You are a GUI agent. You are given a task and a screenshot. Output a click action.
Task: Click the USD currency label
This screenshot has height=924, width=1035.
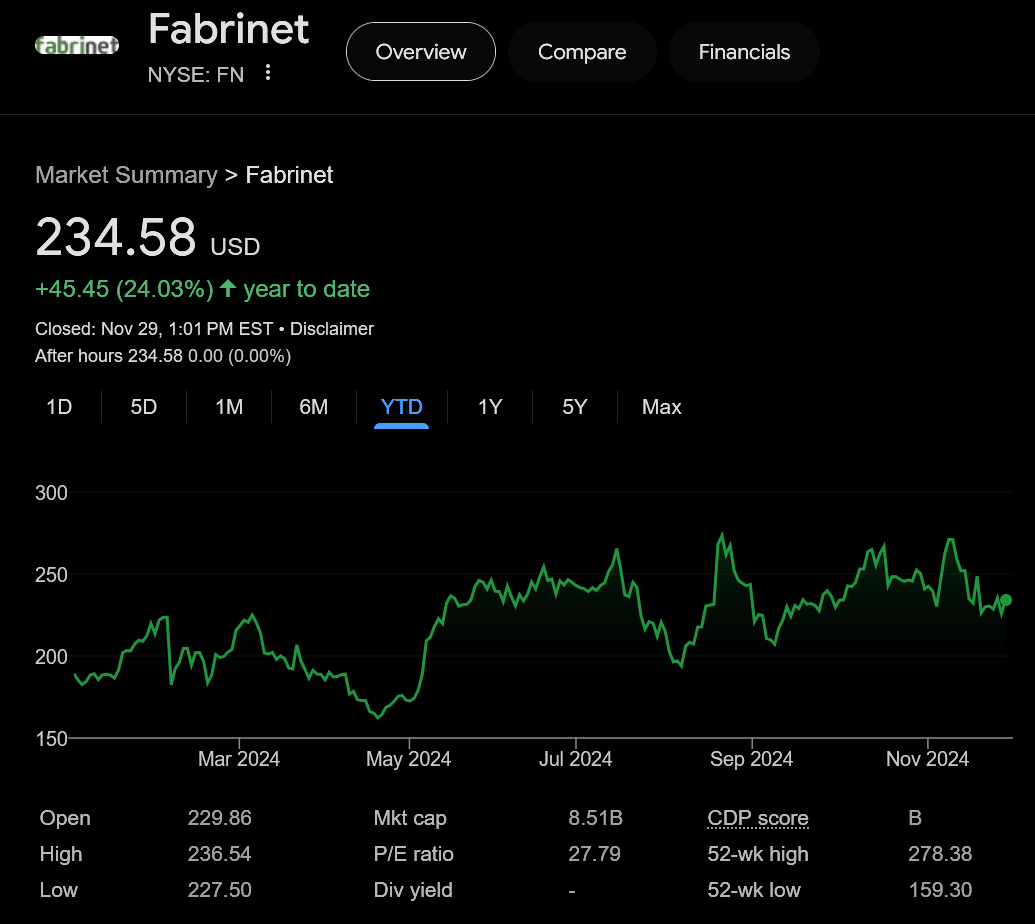(x=235, y=247)
